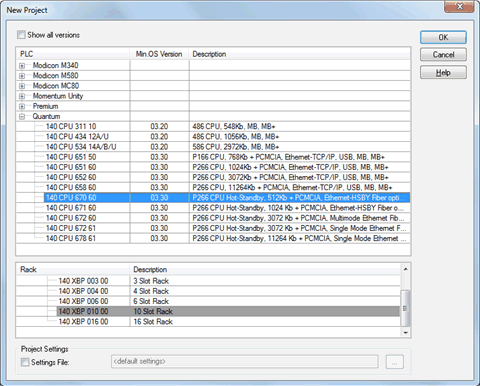Click the 'P266 CPU, 11264Kb + PCMCIA' description
The width and height of the screenshot is (480, 386).
click(x=292, y=187)
